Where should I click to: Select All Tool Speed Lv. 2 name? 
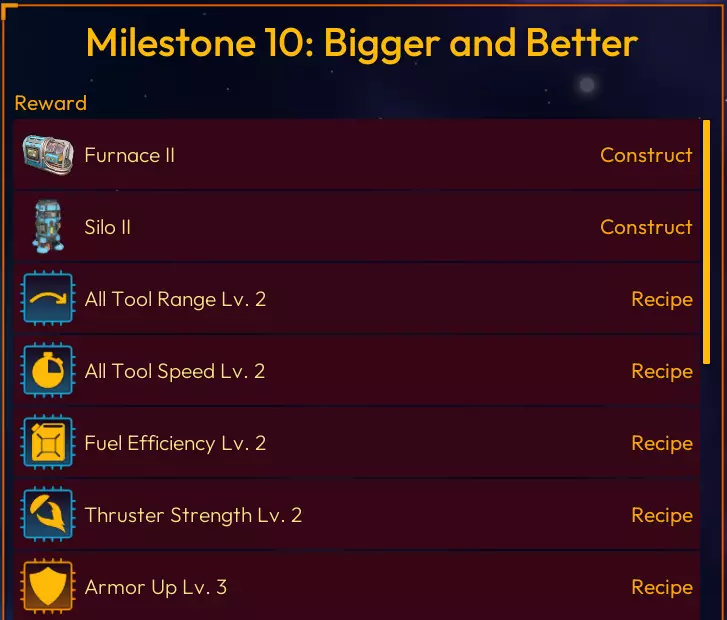coord(175,371)
